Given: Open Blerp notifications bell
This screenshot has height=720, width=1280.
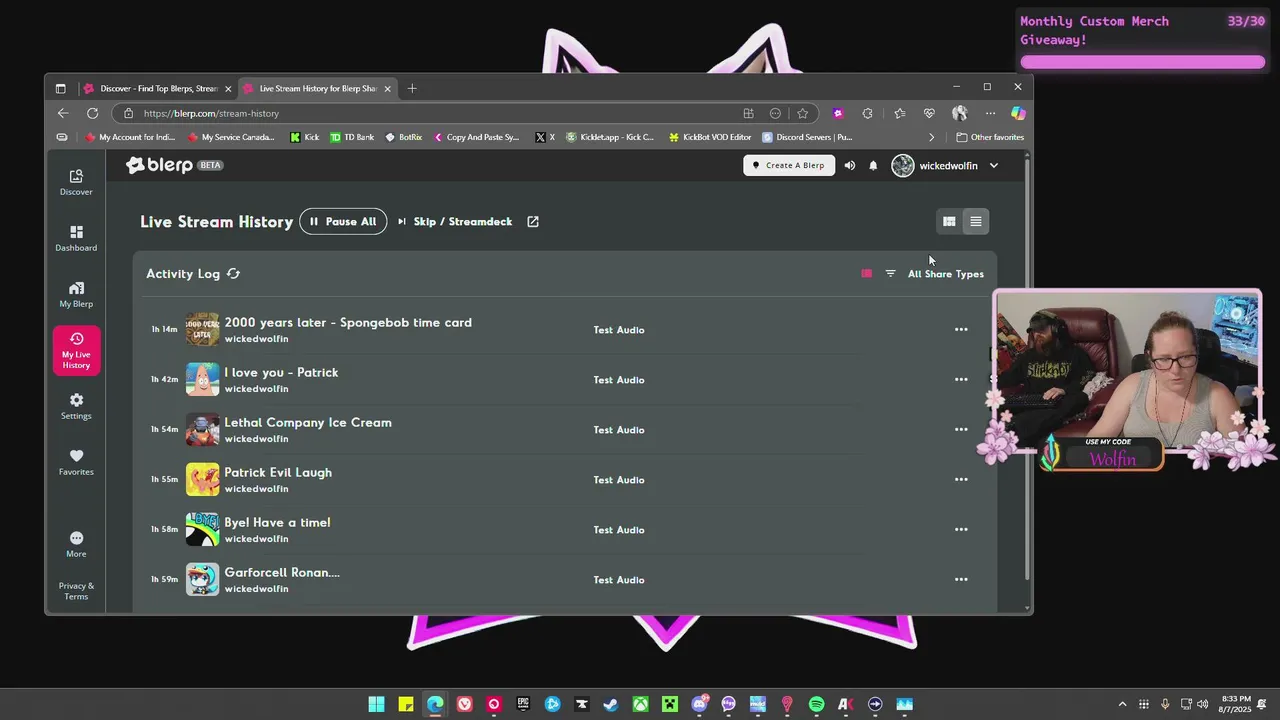Looking at the screenshot, I should pos(873,165).
